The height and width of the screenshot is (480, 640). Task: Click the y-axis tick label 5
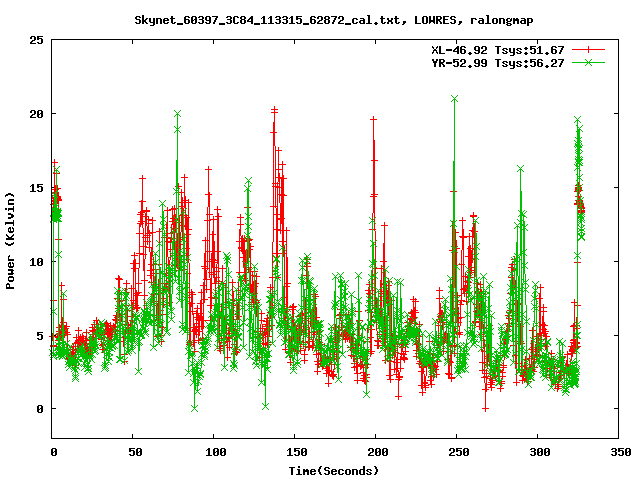40,336
